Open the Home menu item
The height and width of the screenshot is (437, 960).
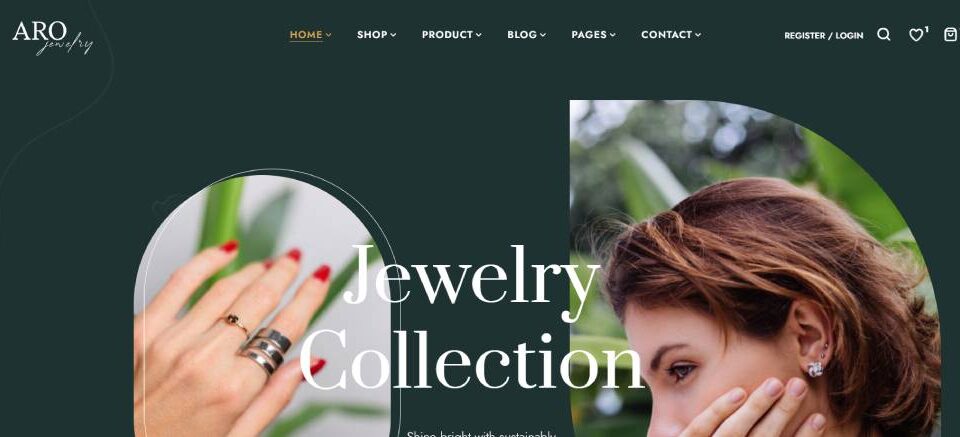(306, 35)
